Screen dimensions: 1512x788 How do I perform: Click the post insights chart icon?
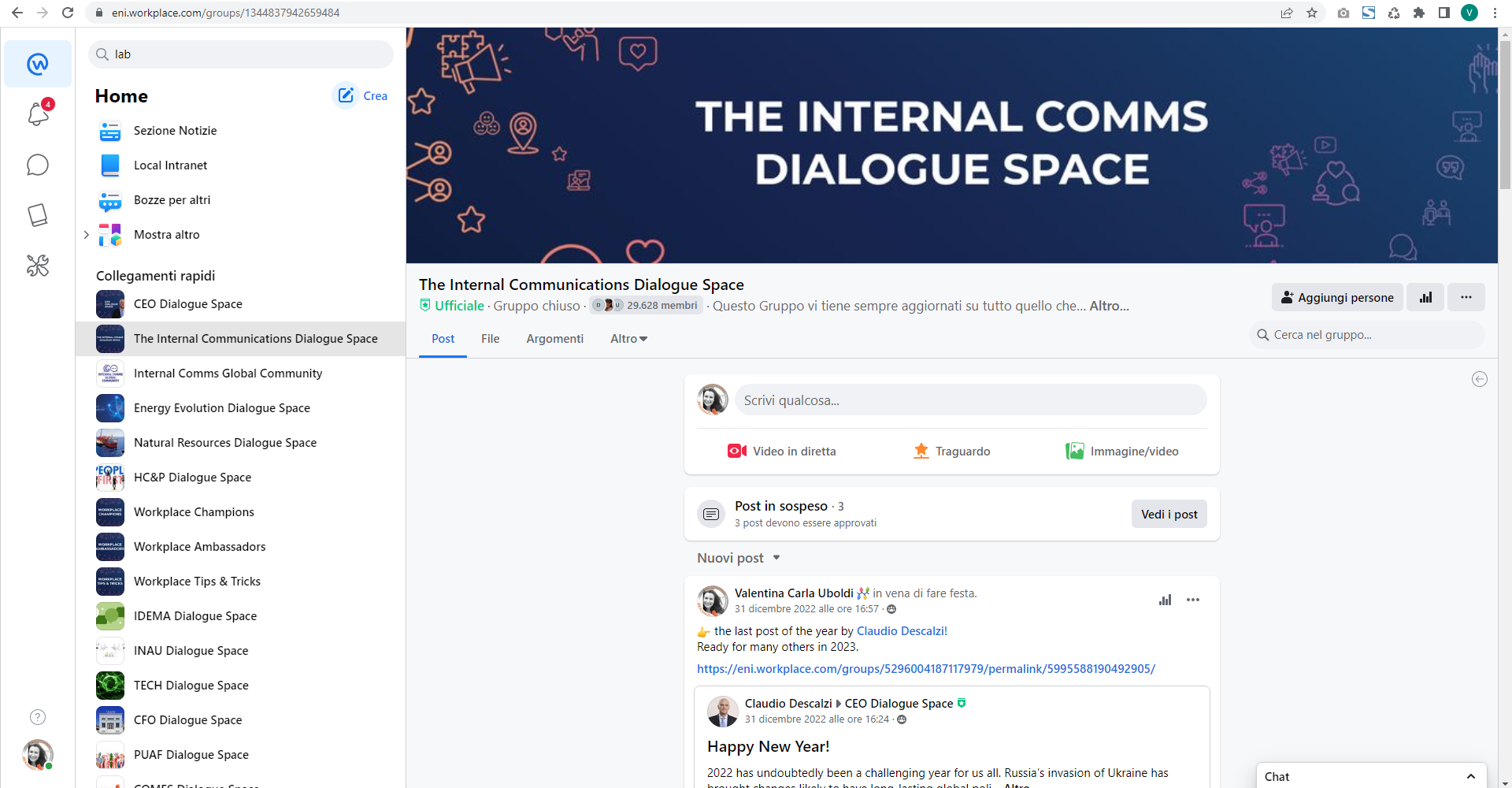pyautogui.click(x=1165, y=600)
